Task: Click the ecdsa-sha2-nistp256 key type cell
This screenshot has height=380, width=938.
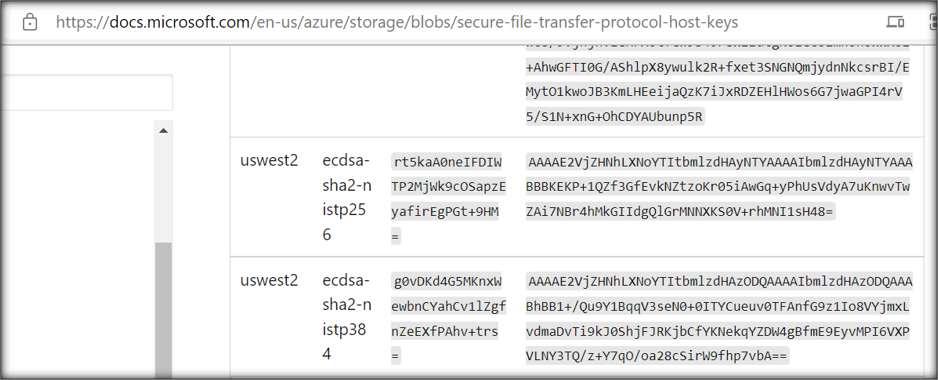Action: click(347, 197)
